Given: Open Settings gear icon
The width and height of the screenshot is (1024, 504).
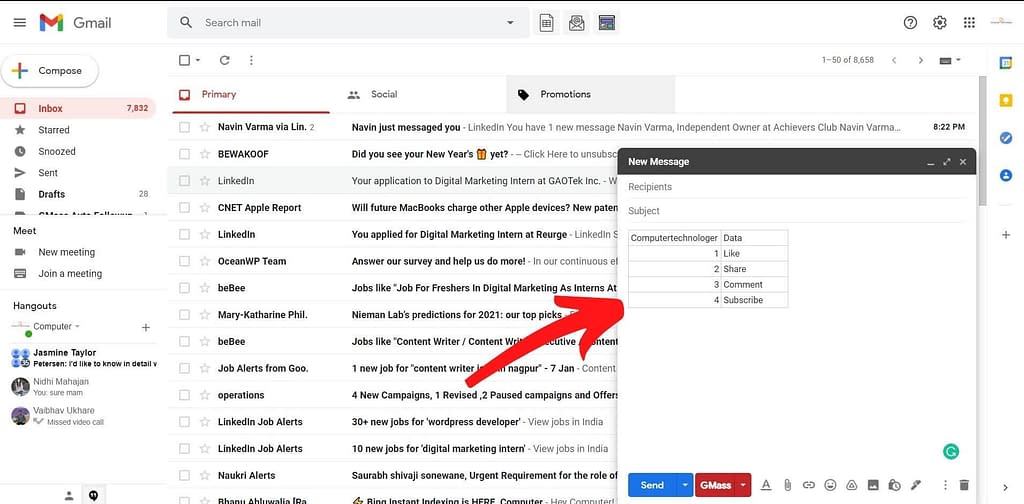Looking at the screenshot, I should (940, 23).
